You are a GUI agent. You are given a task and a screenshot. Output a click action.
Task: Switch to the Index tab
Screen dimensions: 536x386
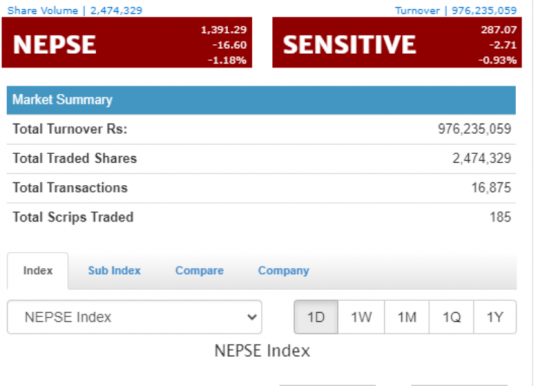click(x=38, y=271)
